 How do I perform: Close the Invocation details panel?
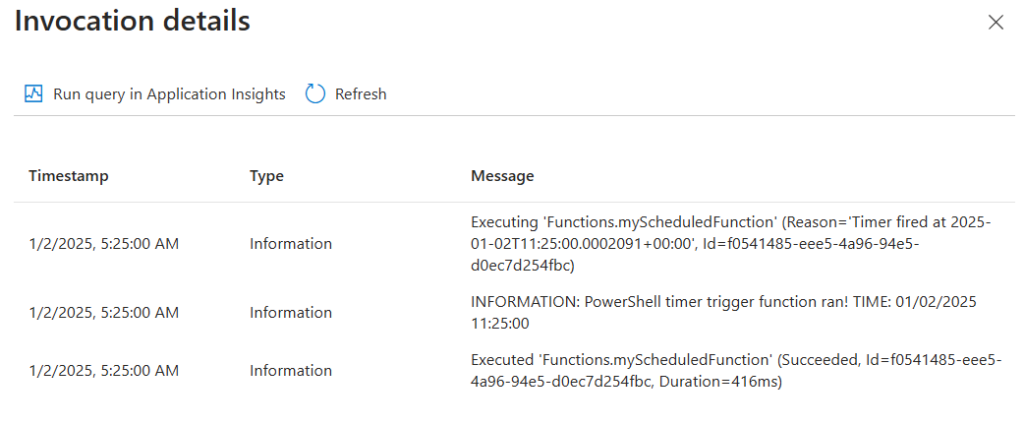[995, 23]
